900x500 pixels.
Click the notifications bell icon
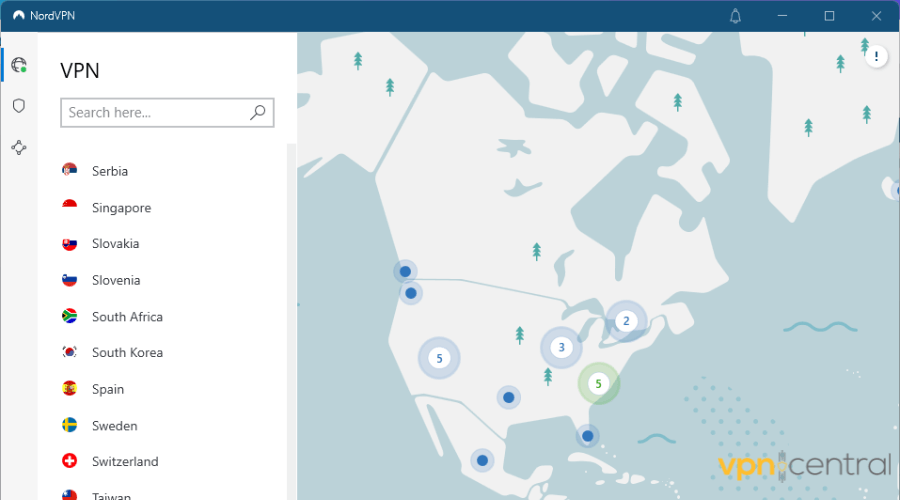(x=735, y=16)
